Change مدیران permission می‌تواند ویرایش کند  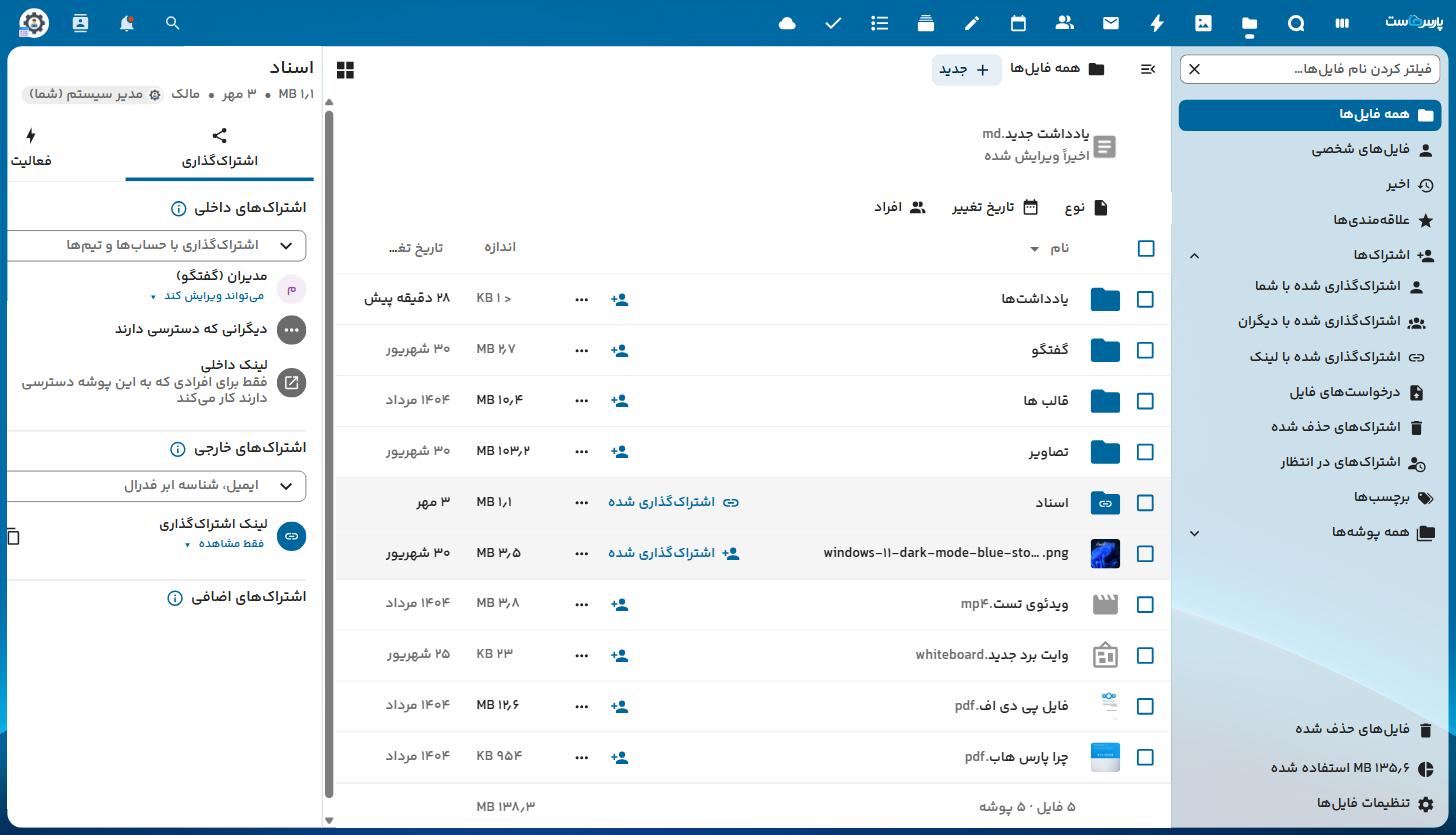(208, 296)
